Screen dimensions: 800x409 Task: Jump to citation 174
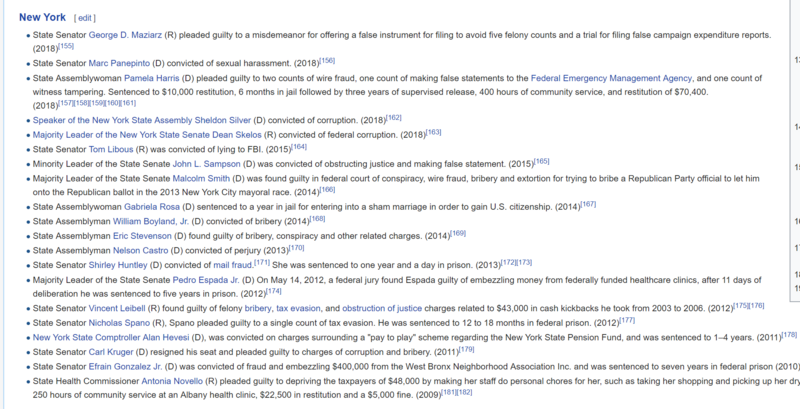pyautogui.click(x=273, y=291)
